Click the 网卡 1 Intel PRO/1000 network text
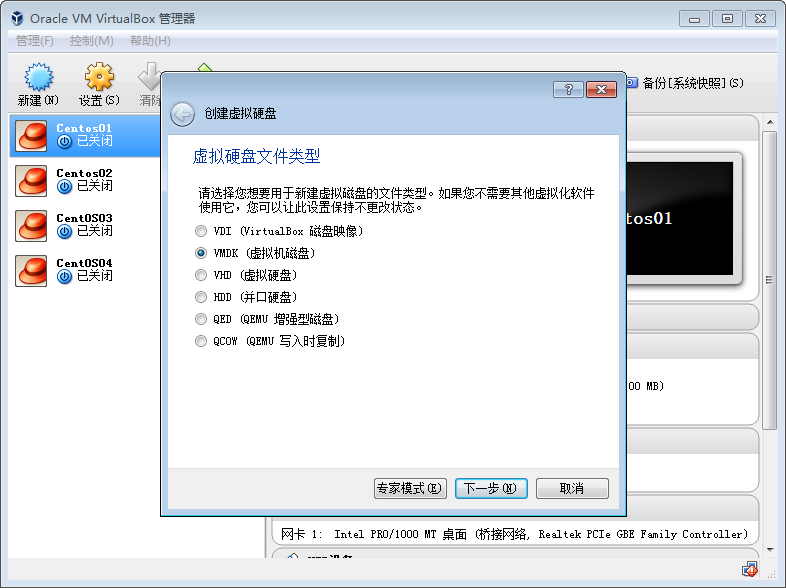This screenshot has width=786, height=588. [514, 534]
